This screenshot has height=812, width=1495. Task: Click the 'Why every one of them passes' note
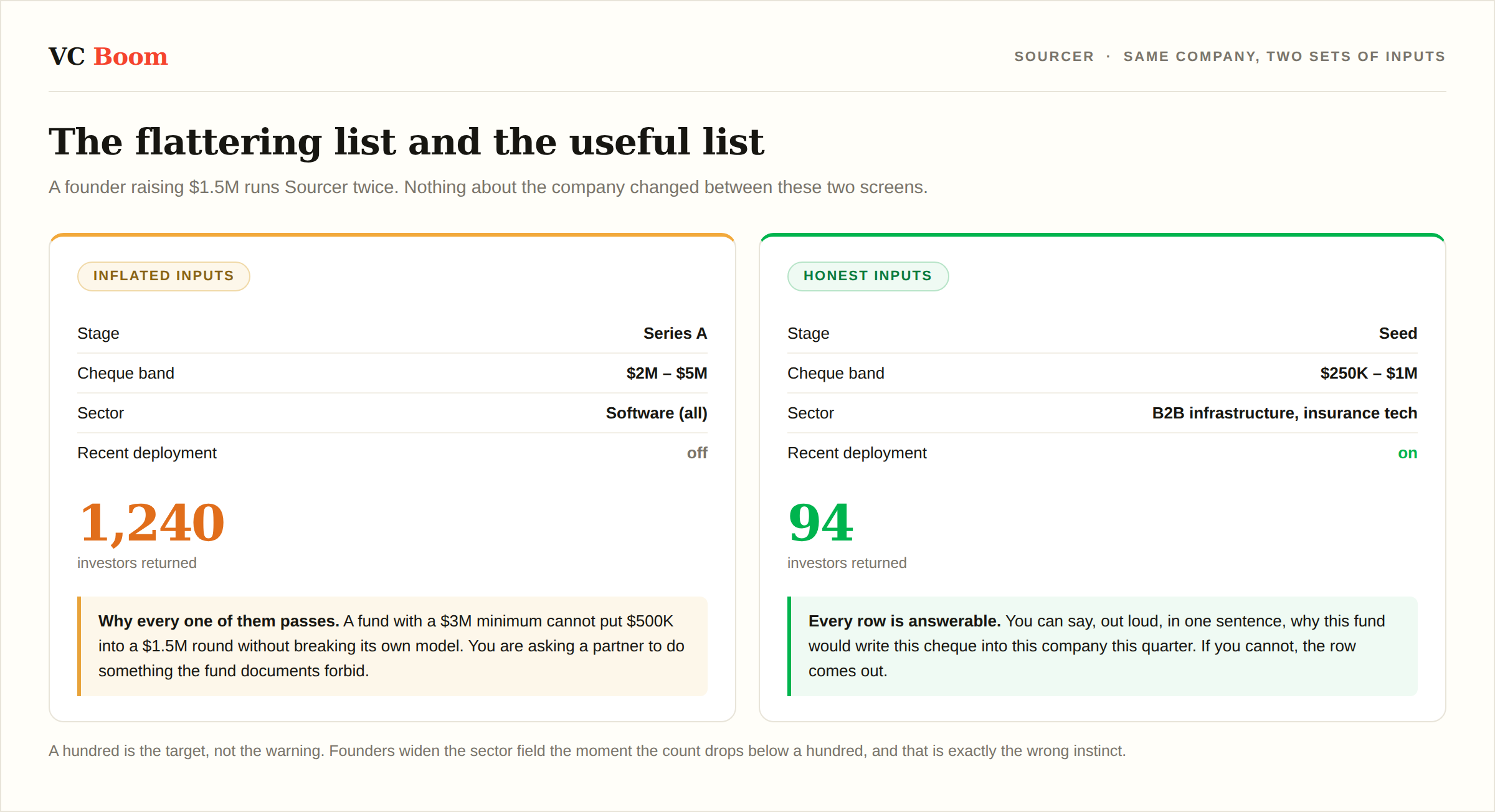click(392, 646)
